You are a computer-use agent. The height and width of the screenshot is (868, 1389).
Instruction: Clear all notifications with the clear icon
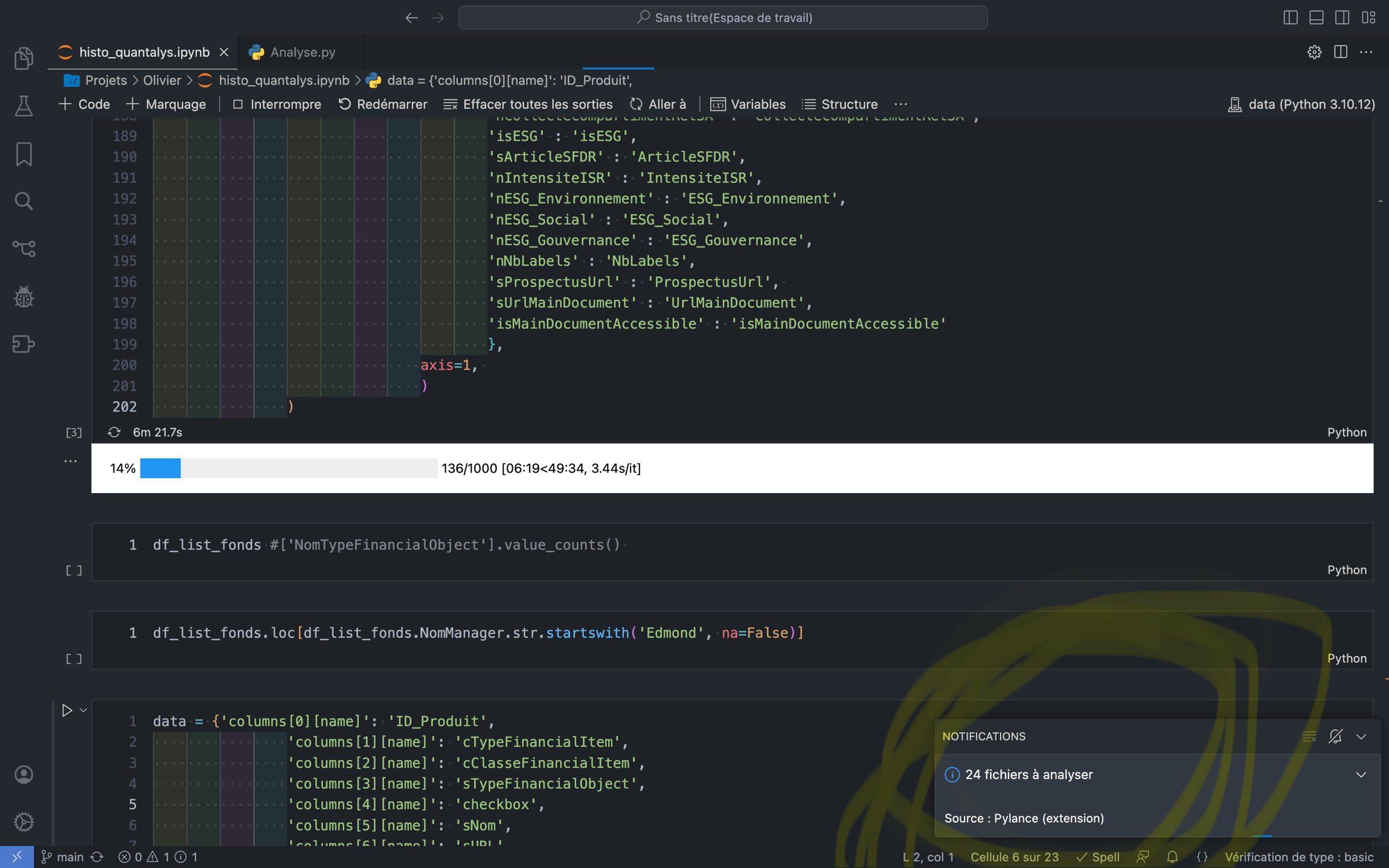click(x=1310, y=736)
